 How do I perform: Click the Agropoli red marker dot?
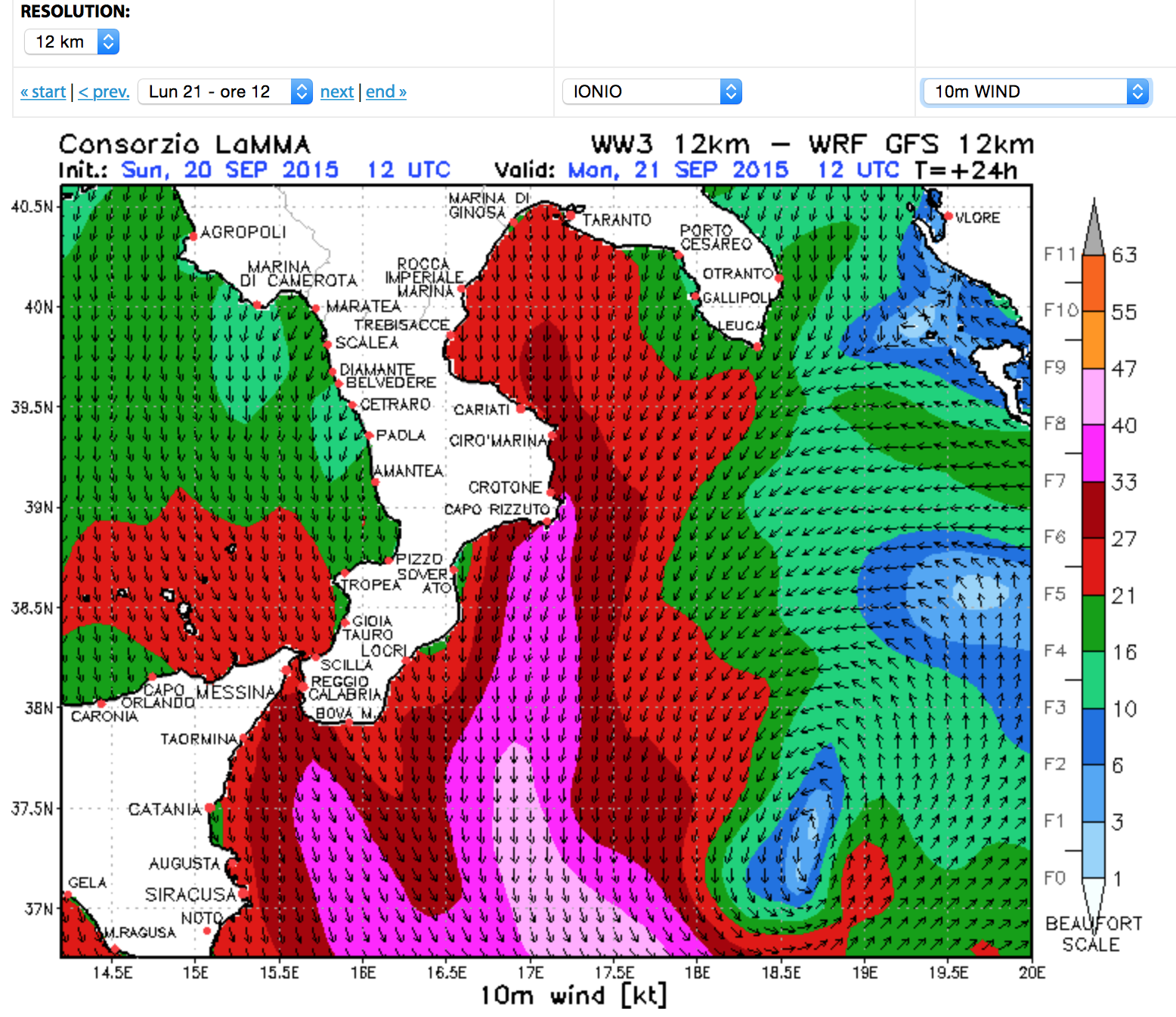(193, 236)
